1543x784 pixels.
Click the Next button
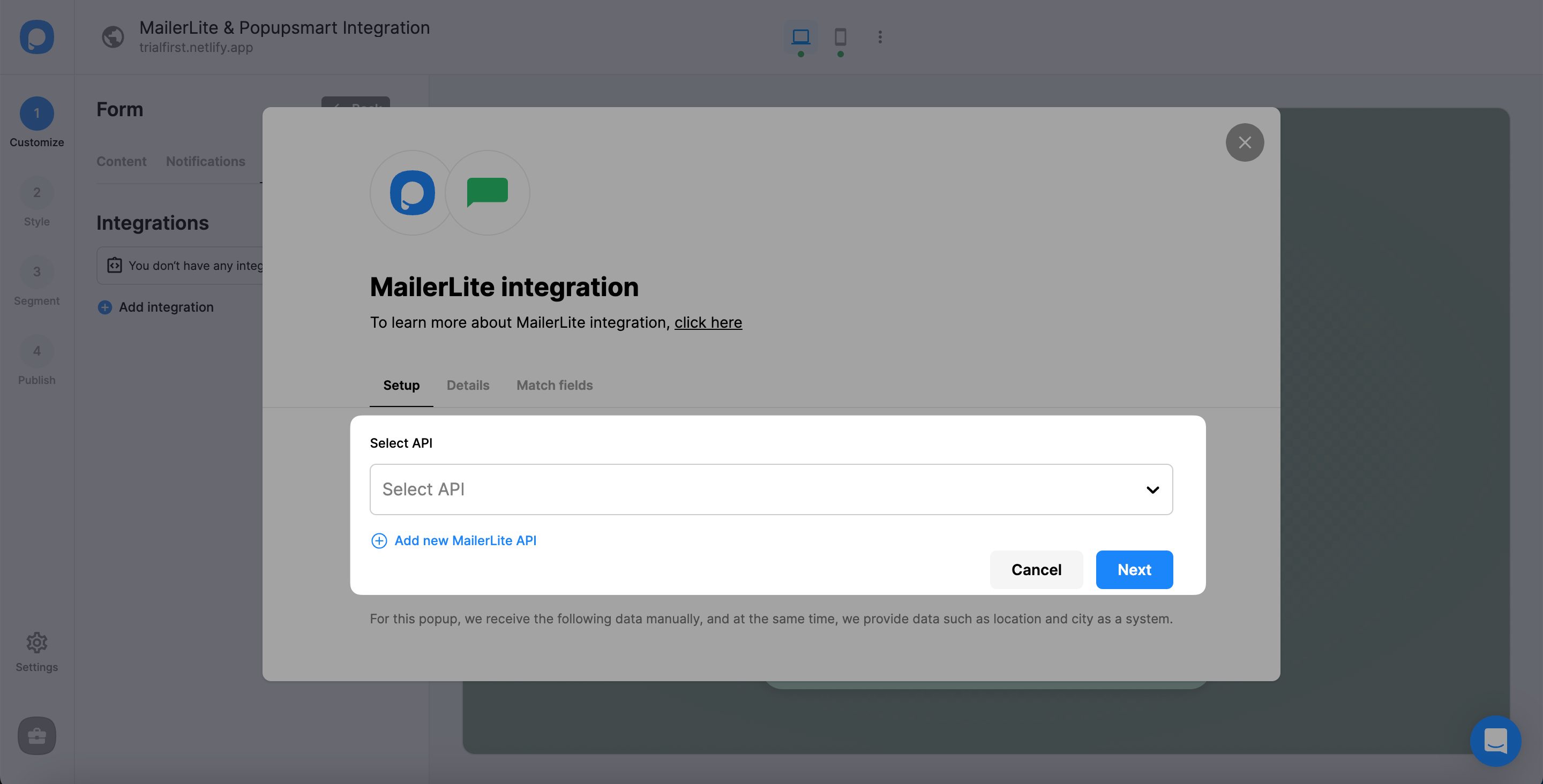(1134, 569)
